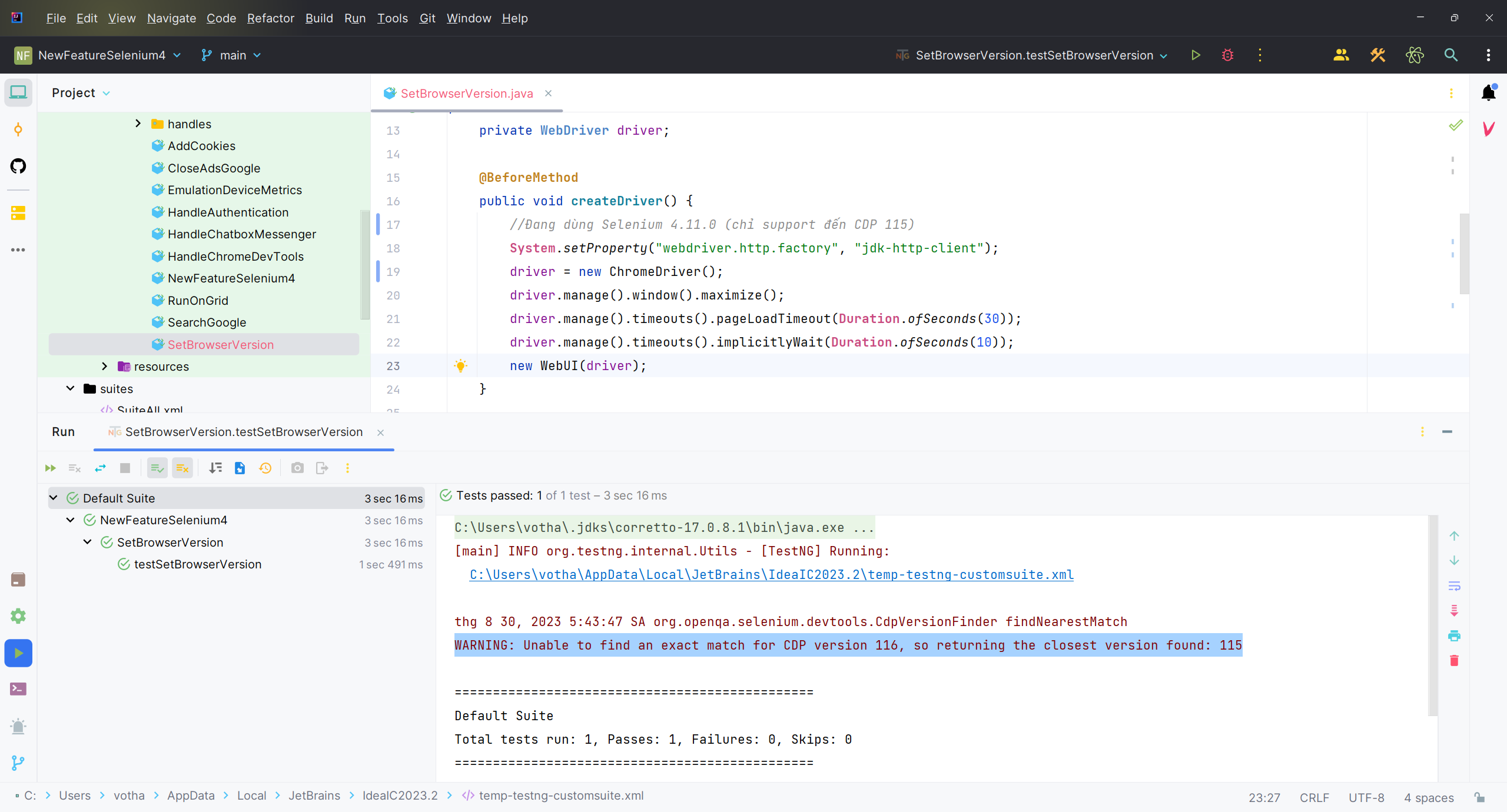Image resolution: width=1507 pixels, height=812 pixels.
Task: Toggle auto-test rerun arrows icon
Action: click(100, 468)
